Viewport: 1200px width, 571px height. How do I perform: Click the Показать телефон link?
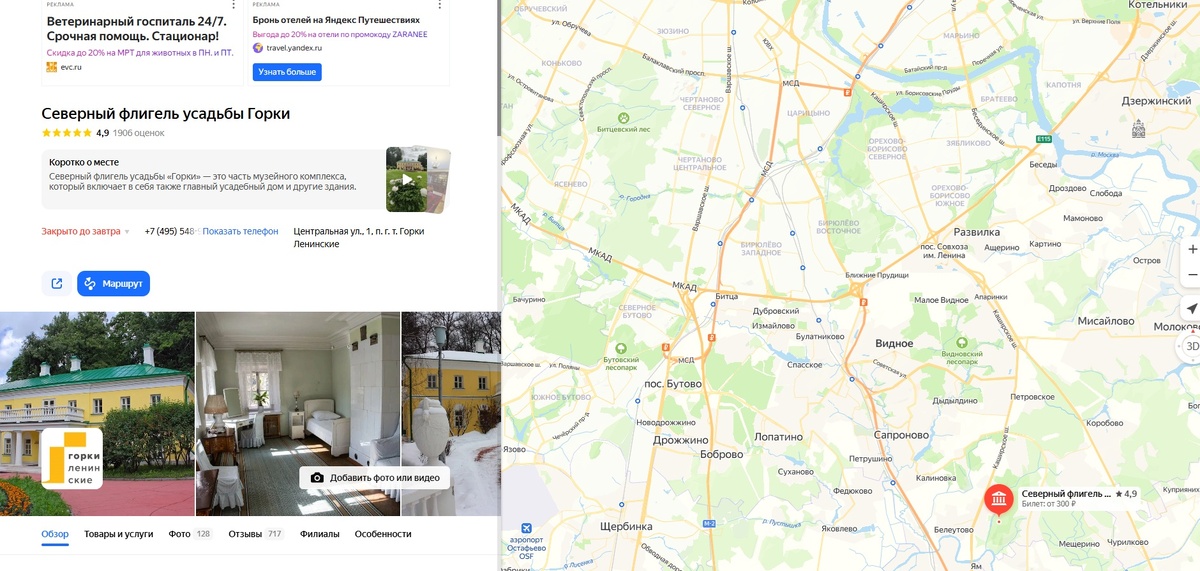click(x=240, y=231)
